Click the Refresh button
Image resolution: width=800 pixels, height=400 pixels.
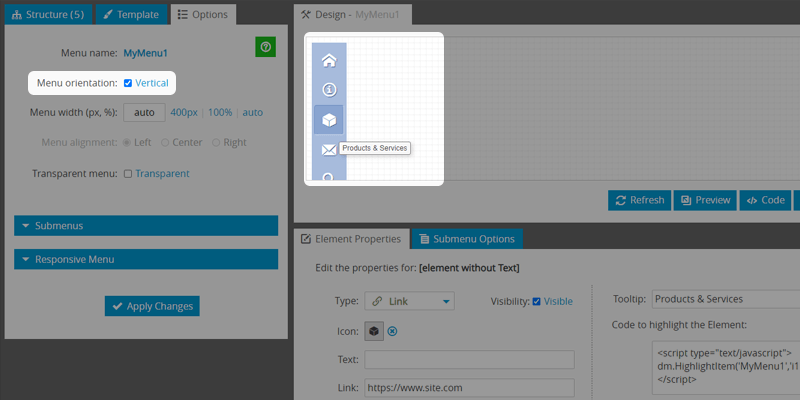click(640, 200)
